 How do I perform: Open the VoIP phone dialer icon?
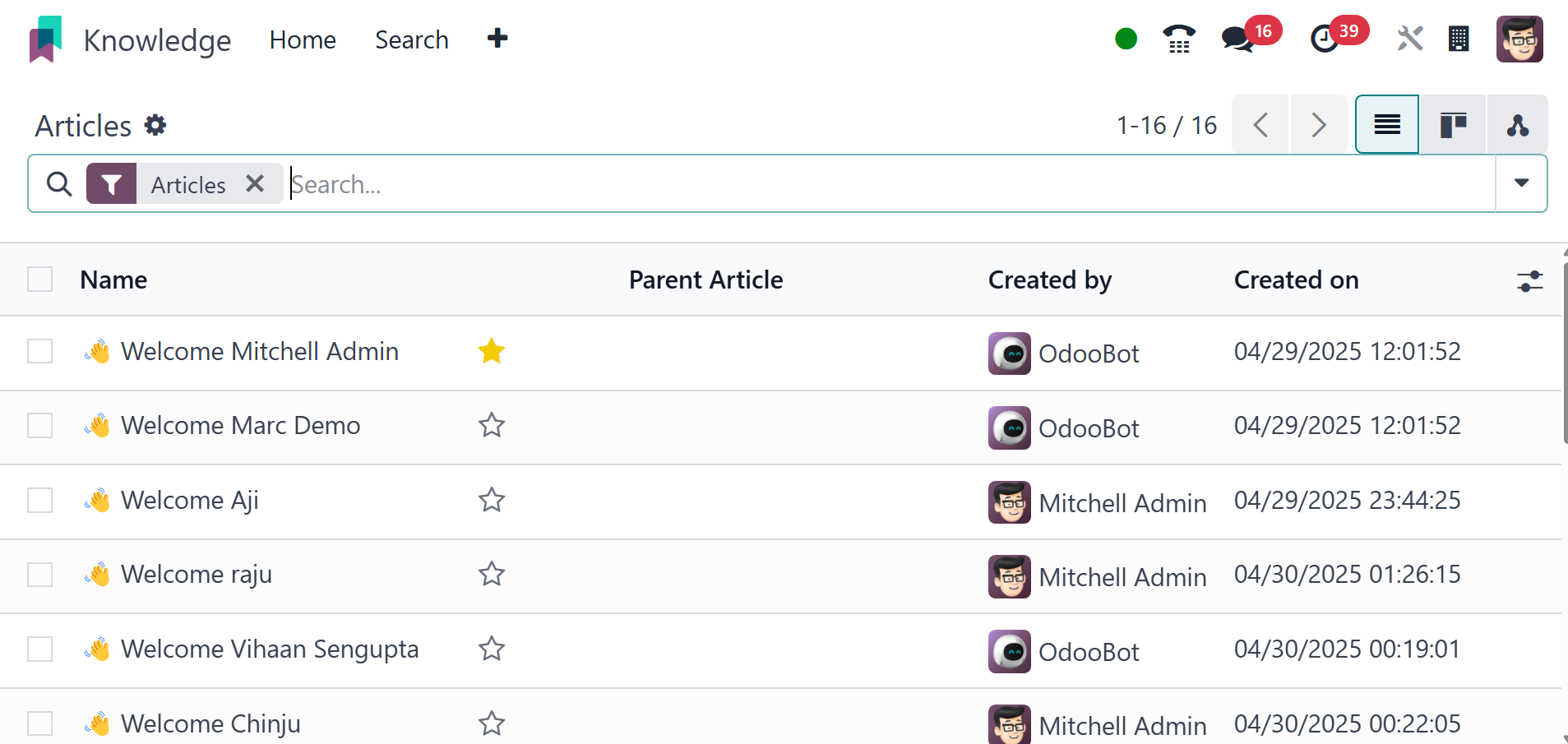click(1178, 39)
